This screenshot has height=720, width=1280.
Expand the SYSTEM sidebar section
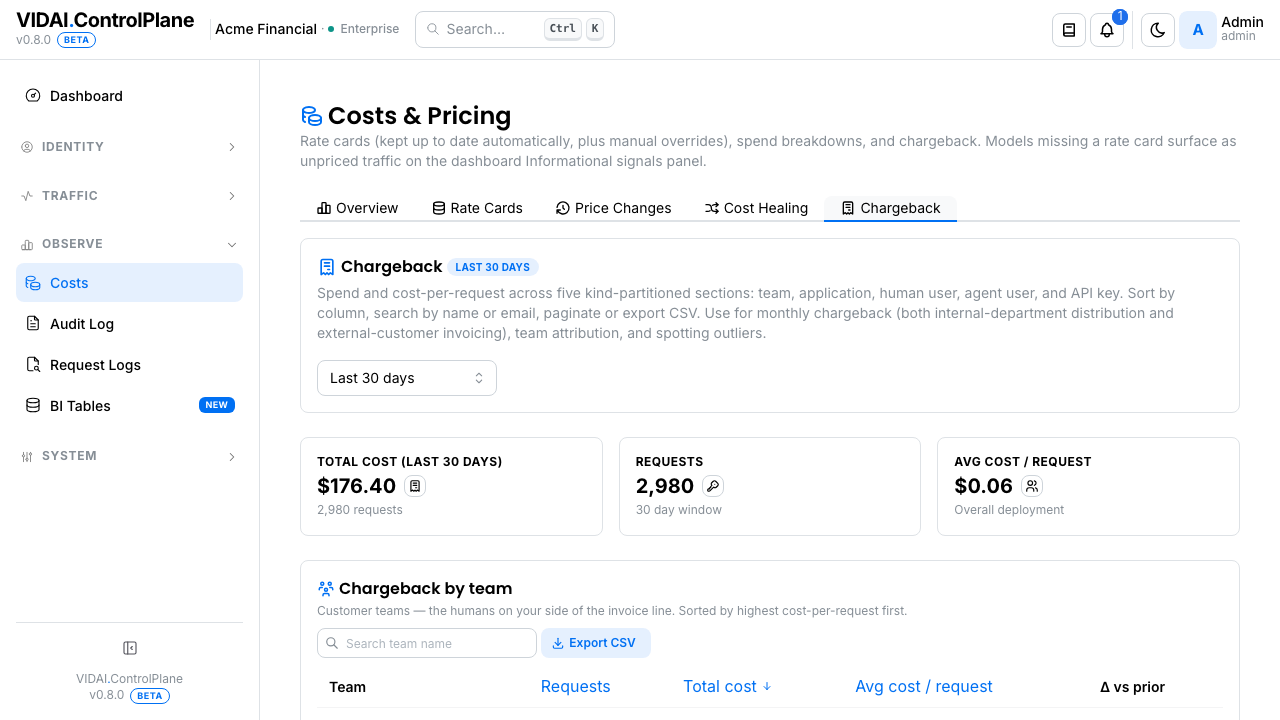click(129, 456)
